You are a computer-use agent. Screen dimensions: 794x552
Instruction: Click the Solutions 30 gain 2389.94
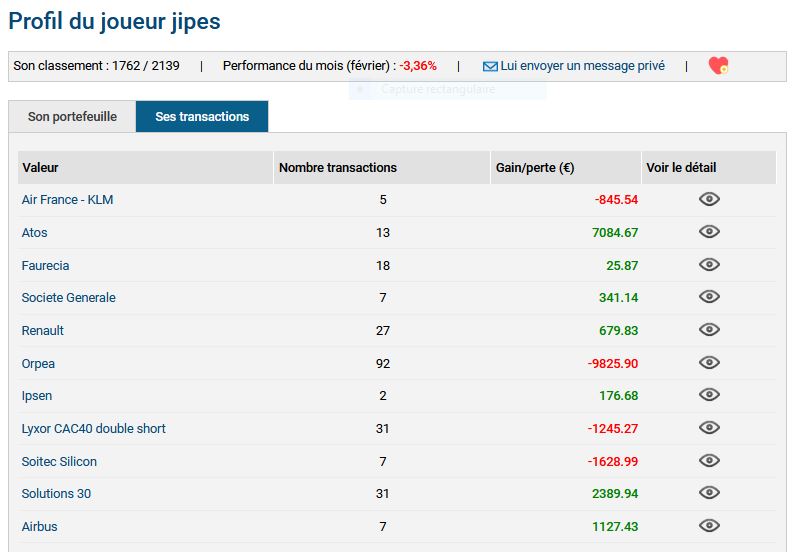[615, 493]
